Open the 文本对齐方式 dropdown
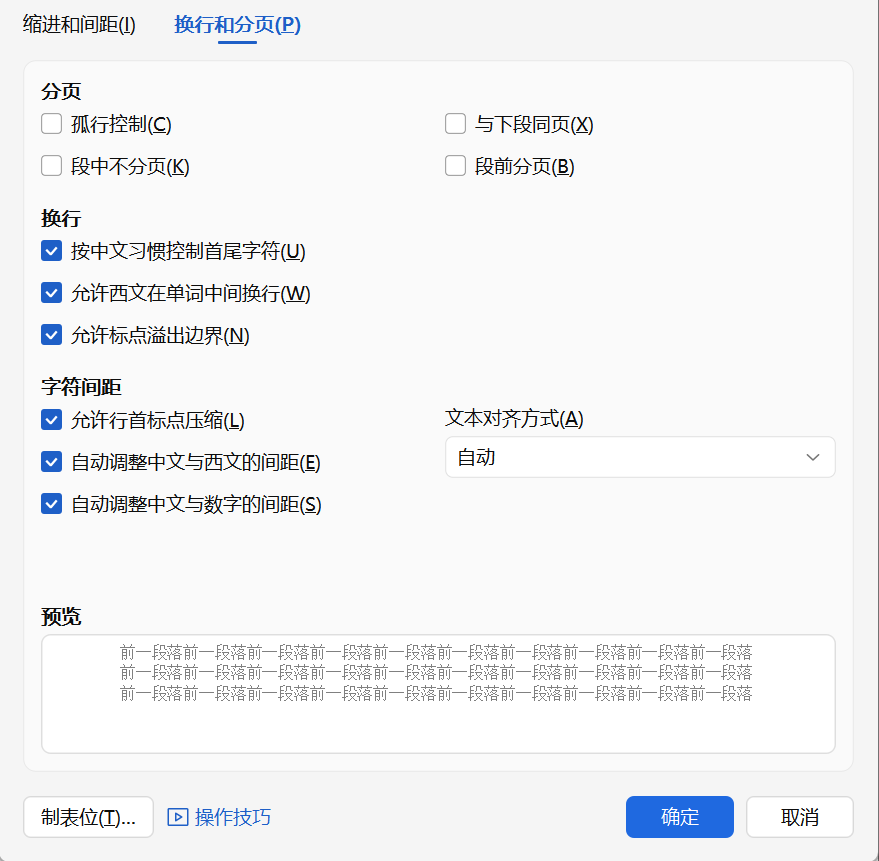The image size is (879, 861). [x=640, y=457]
